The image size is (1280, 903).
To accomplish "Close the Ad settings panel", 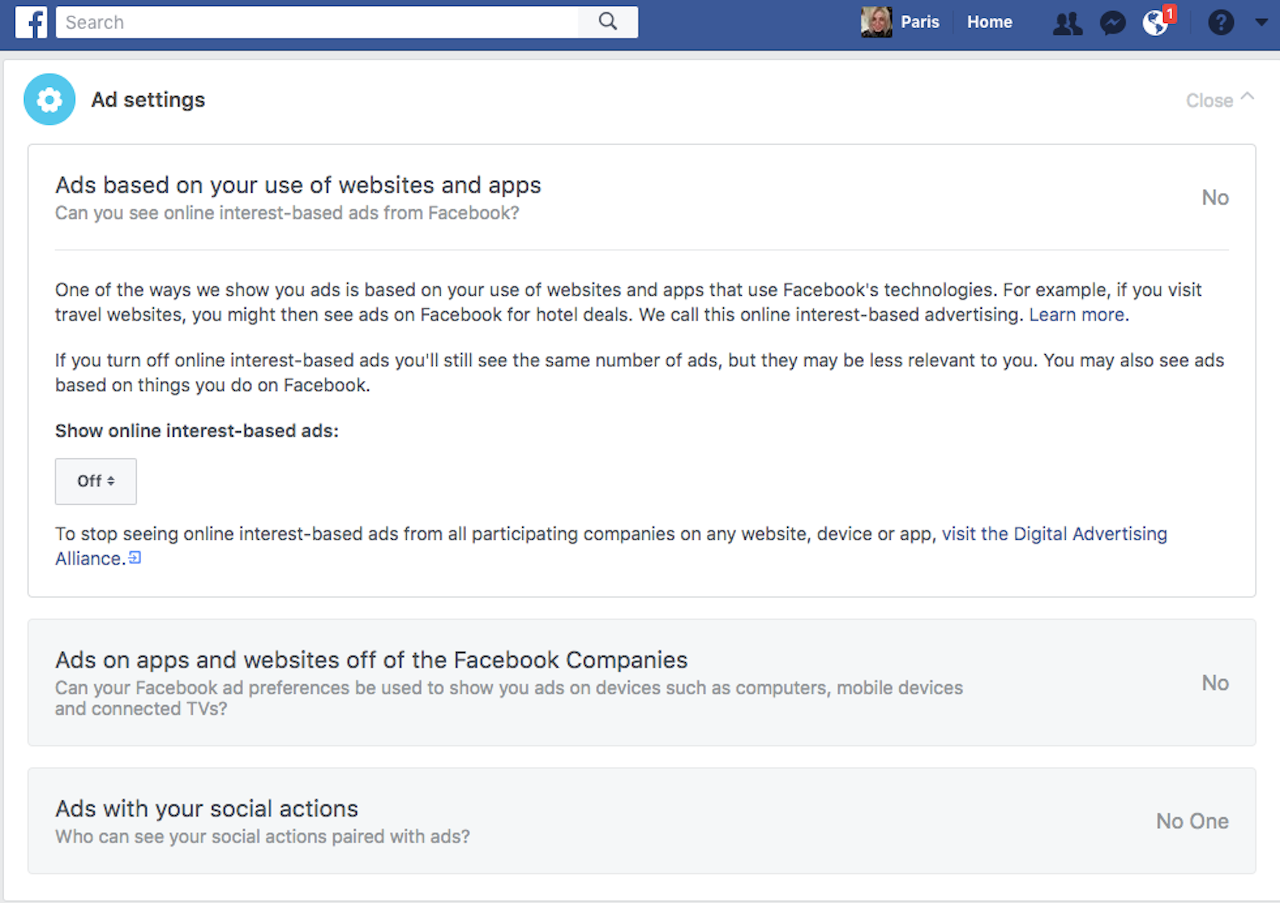I will pyautogui.click(x=1218, y=100).
